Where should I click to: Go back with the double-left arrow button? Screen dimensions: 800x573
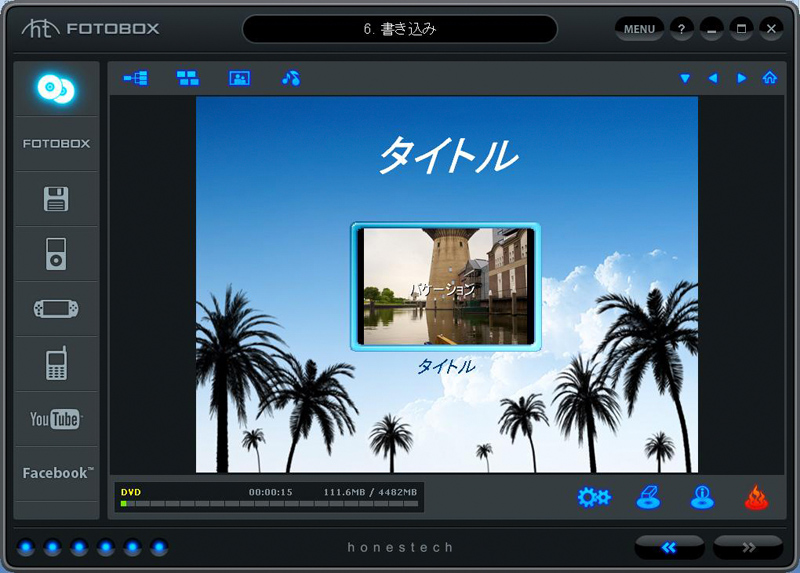669,547
